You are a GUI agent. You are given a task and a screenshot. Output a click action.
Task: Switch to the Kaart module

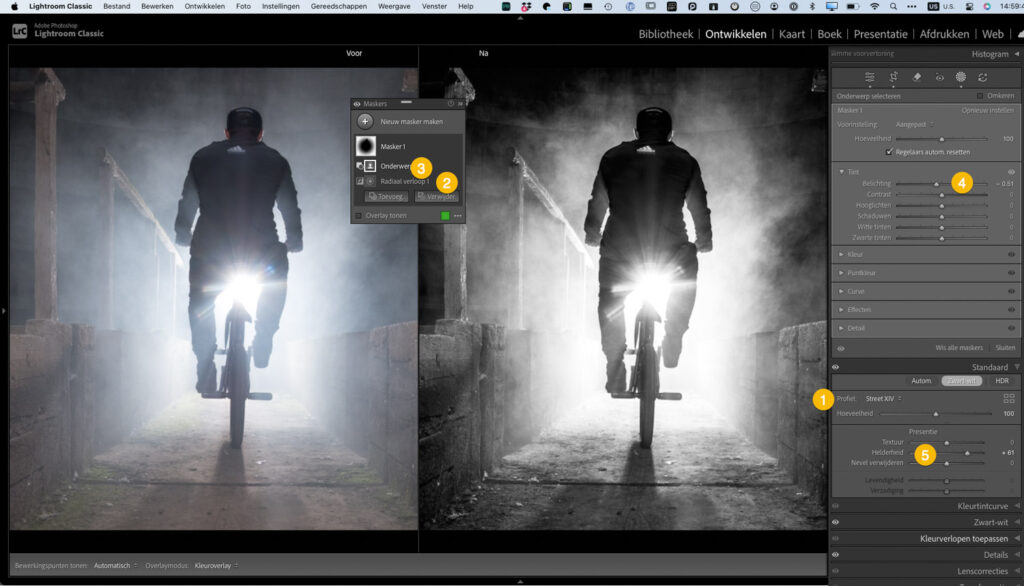[792, 34]
